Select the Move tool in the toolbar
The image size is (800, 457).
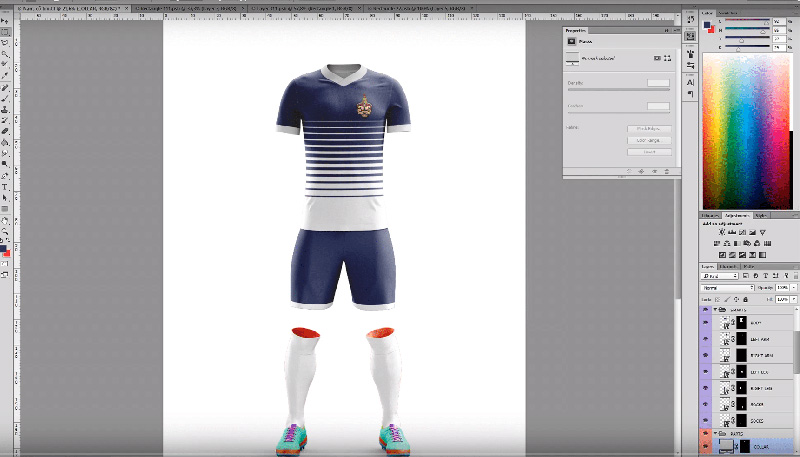coord(6,19)
